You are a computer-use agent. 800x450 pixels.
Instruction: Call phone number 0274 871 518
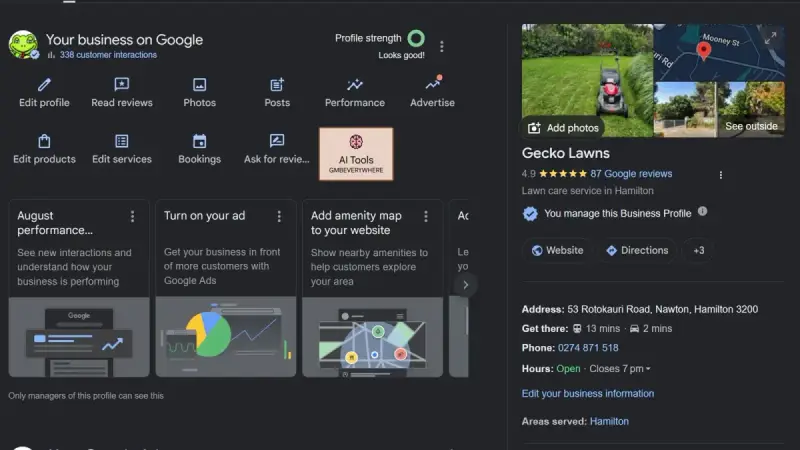[588, 348]
